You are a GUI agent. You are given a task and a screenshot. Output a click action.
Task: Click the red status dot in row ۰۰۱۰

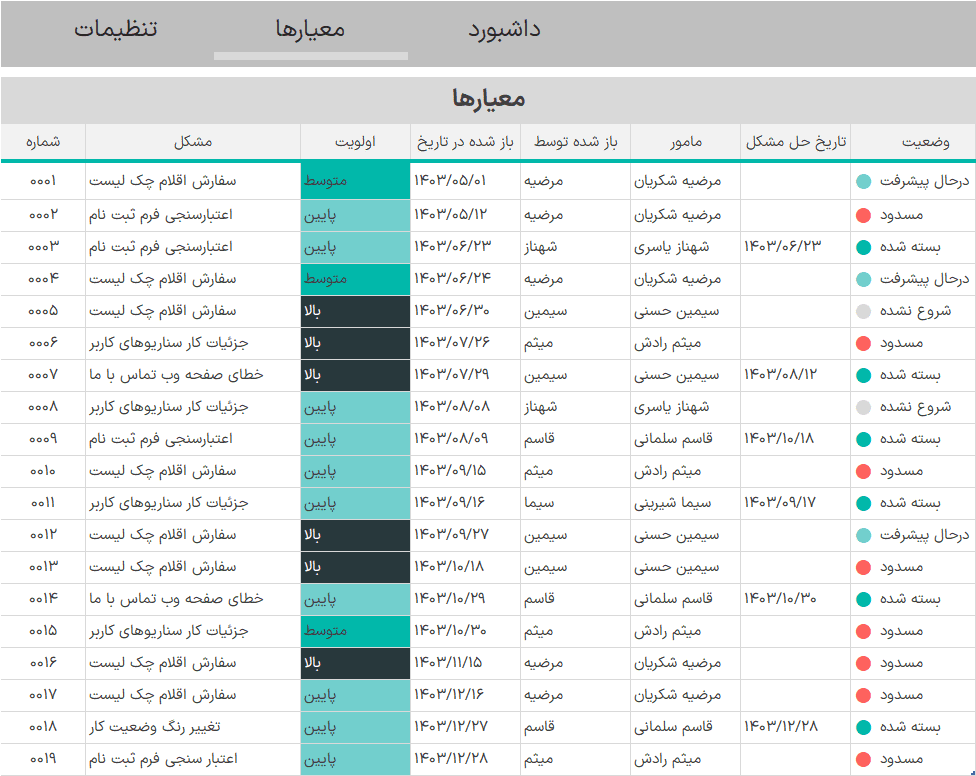(x=863, y=472)
